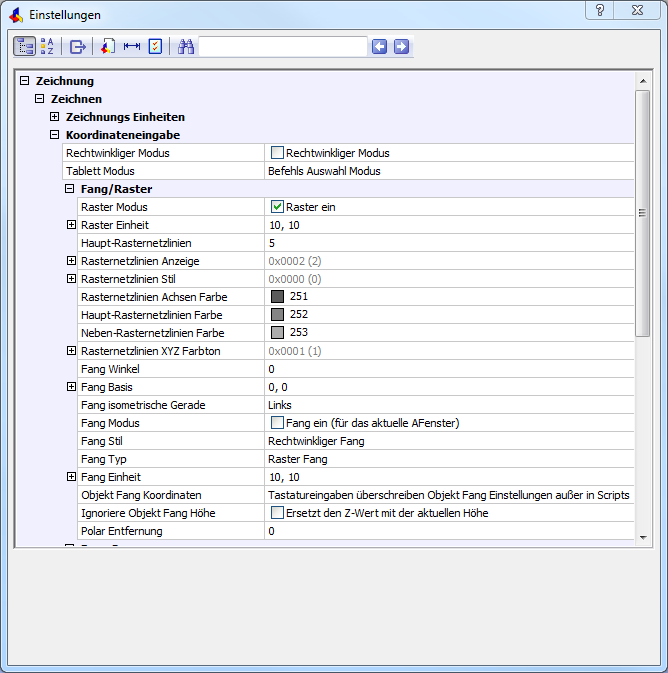Select the Zeichnung tree heading
This screenshot has height=673, width=668.
pyautogui.click(x=65, y=81)
